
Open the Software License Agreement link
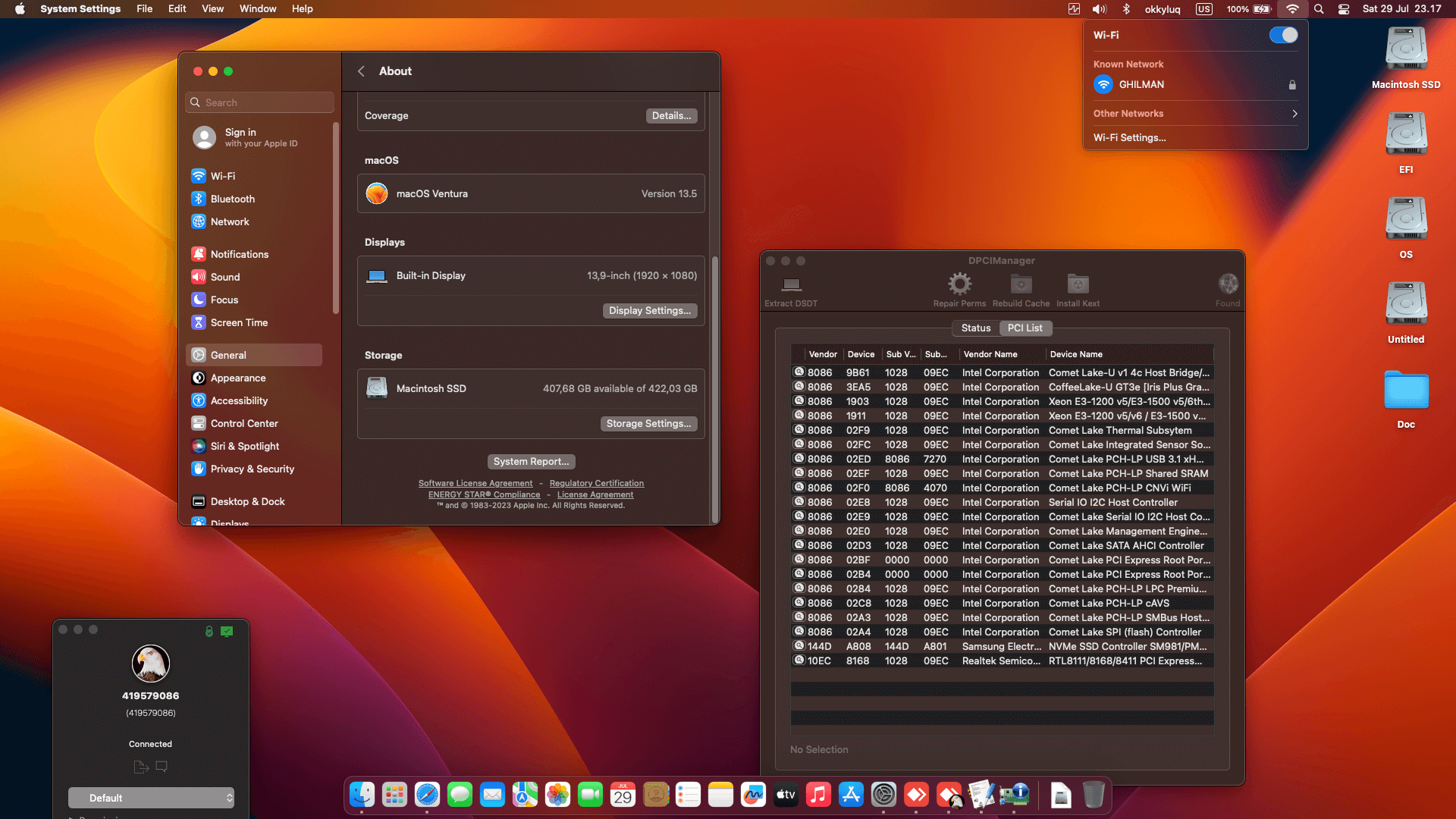click(x=475, y=483)
